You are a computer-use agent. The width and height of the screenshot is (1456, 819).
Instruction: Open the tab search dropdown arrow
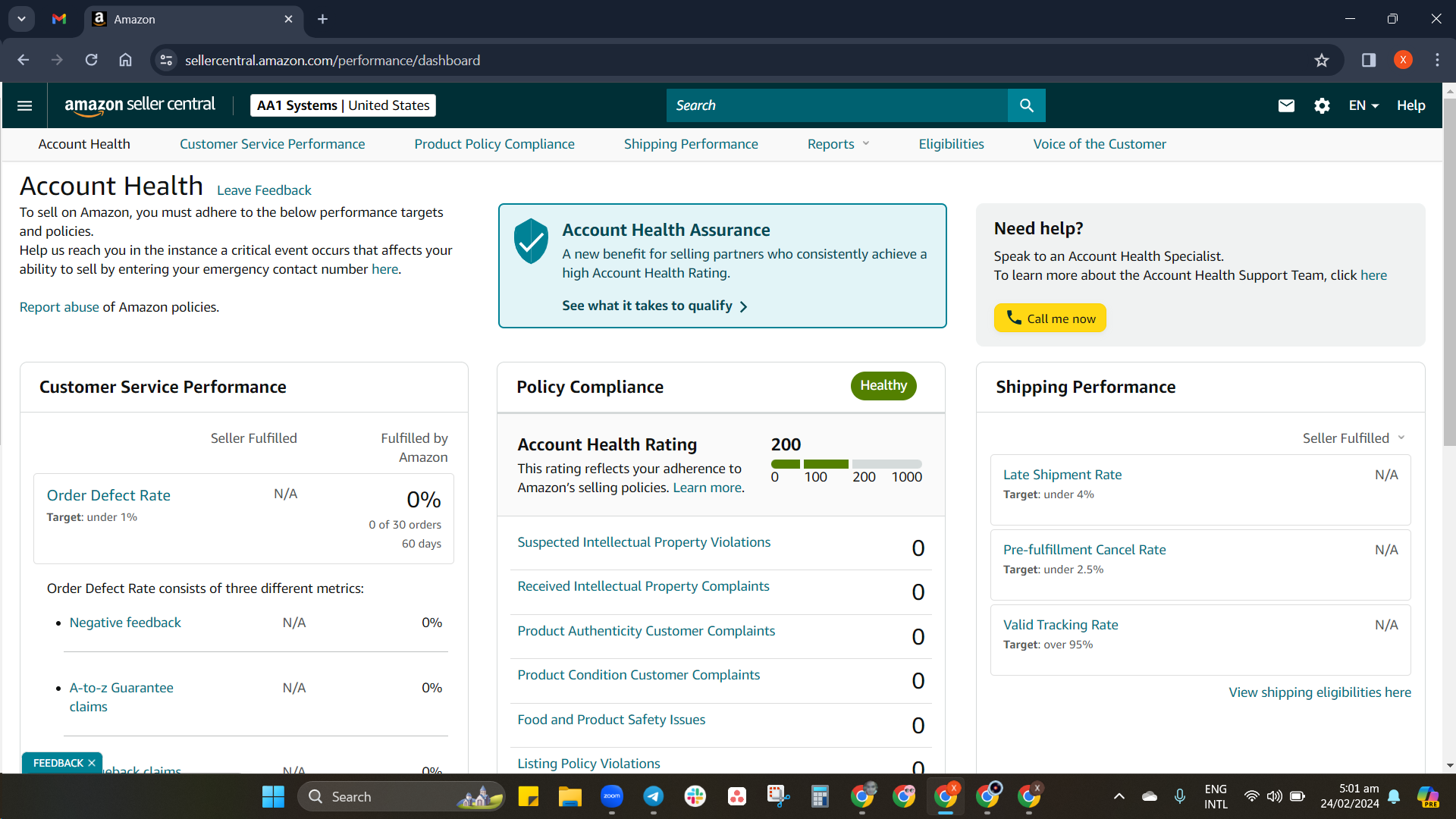point(21,19)
